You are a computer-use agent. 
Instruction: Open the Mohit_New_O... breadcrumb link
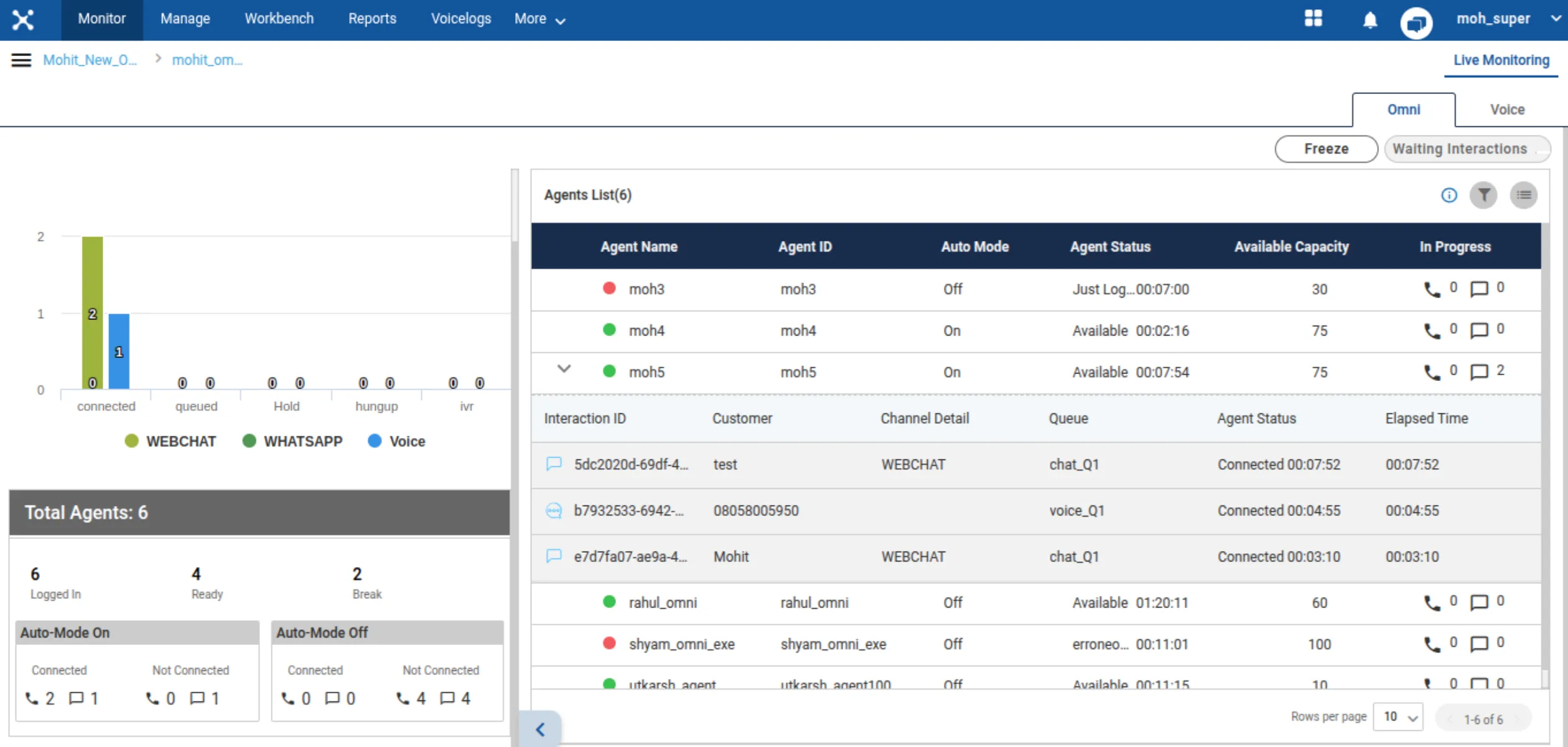[90, 60]
